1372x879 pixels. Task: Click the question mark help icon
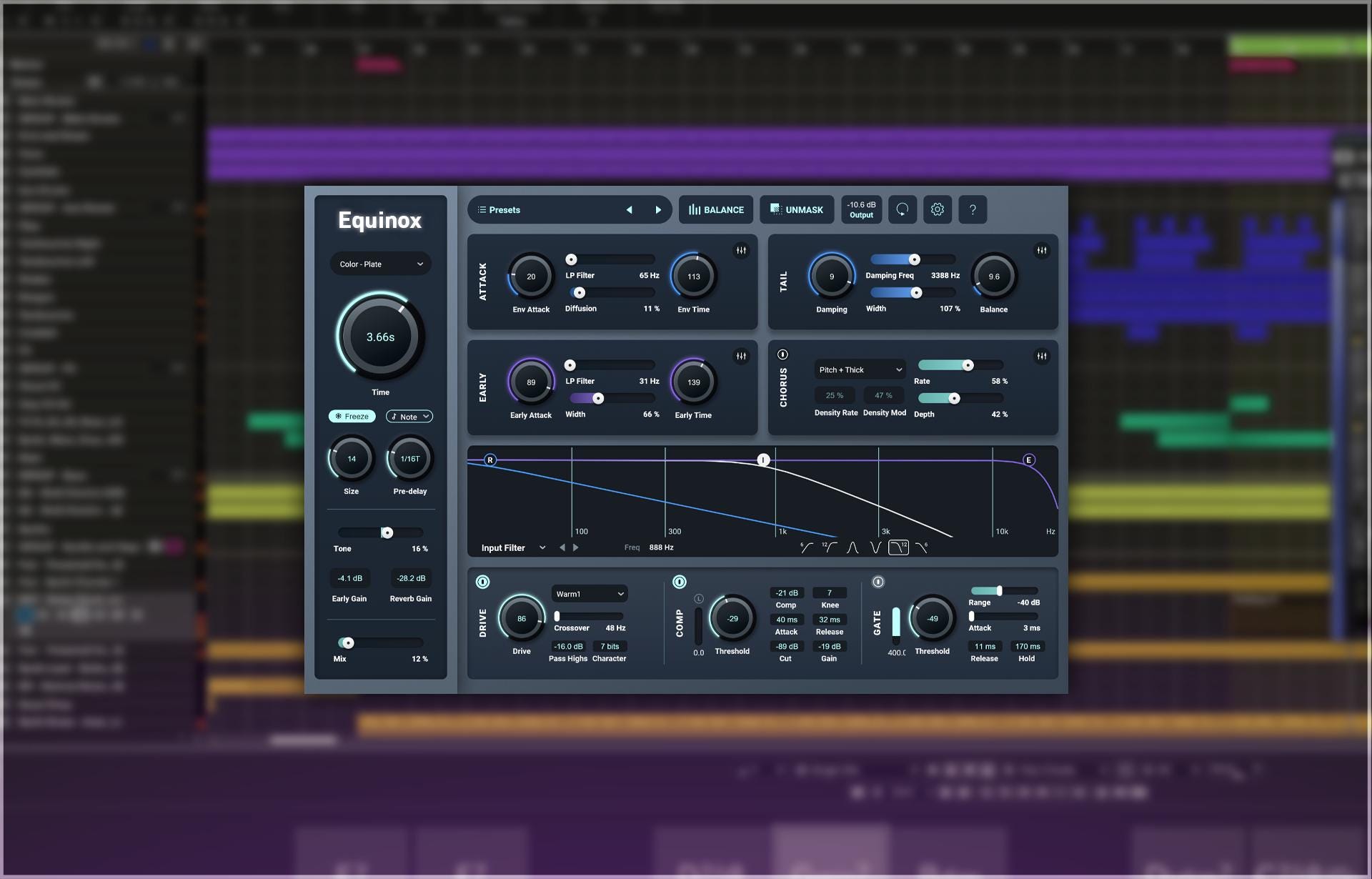[x=973, y=209]
